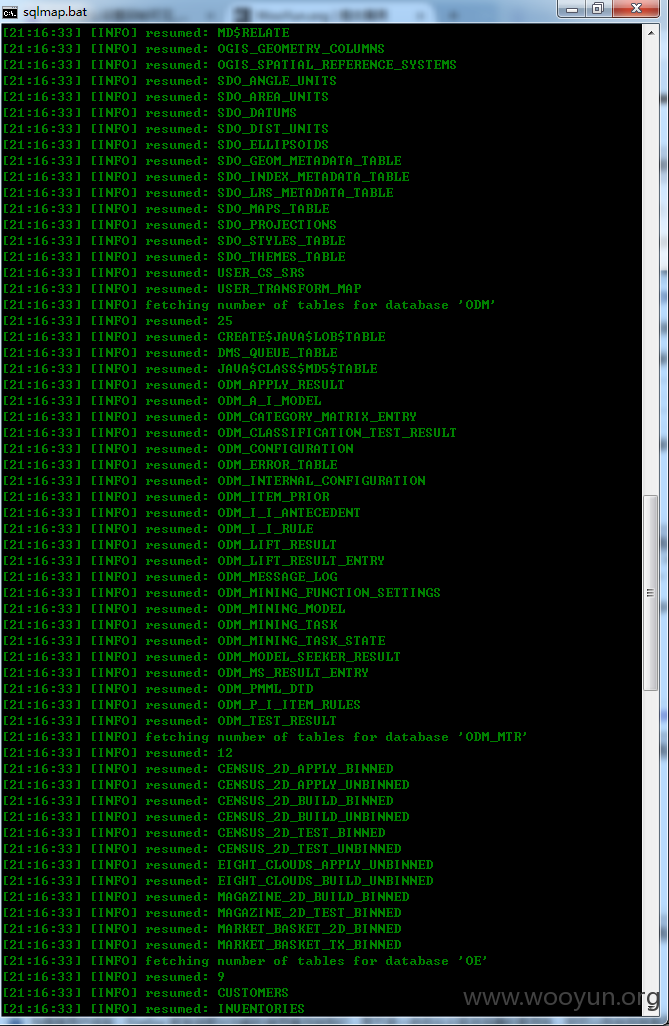Click the SDO_INDEX_METADATA_TABLE entry

pos(313,177)
